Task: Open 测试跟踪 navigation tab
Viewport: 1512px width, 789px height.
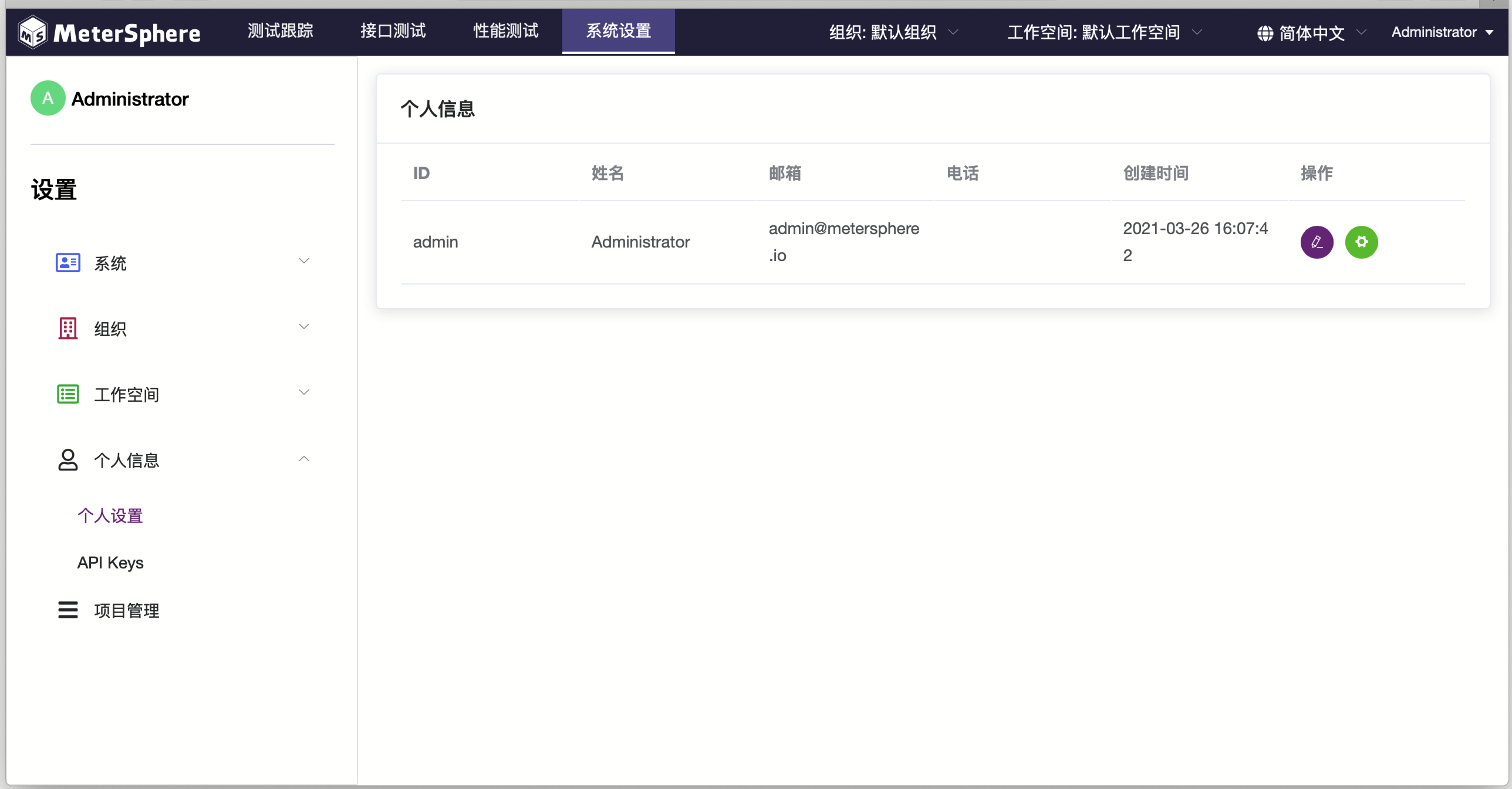Action: (281, 31)
